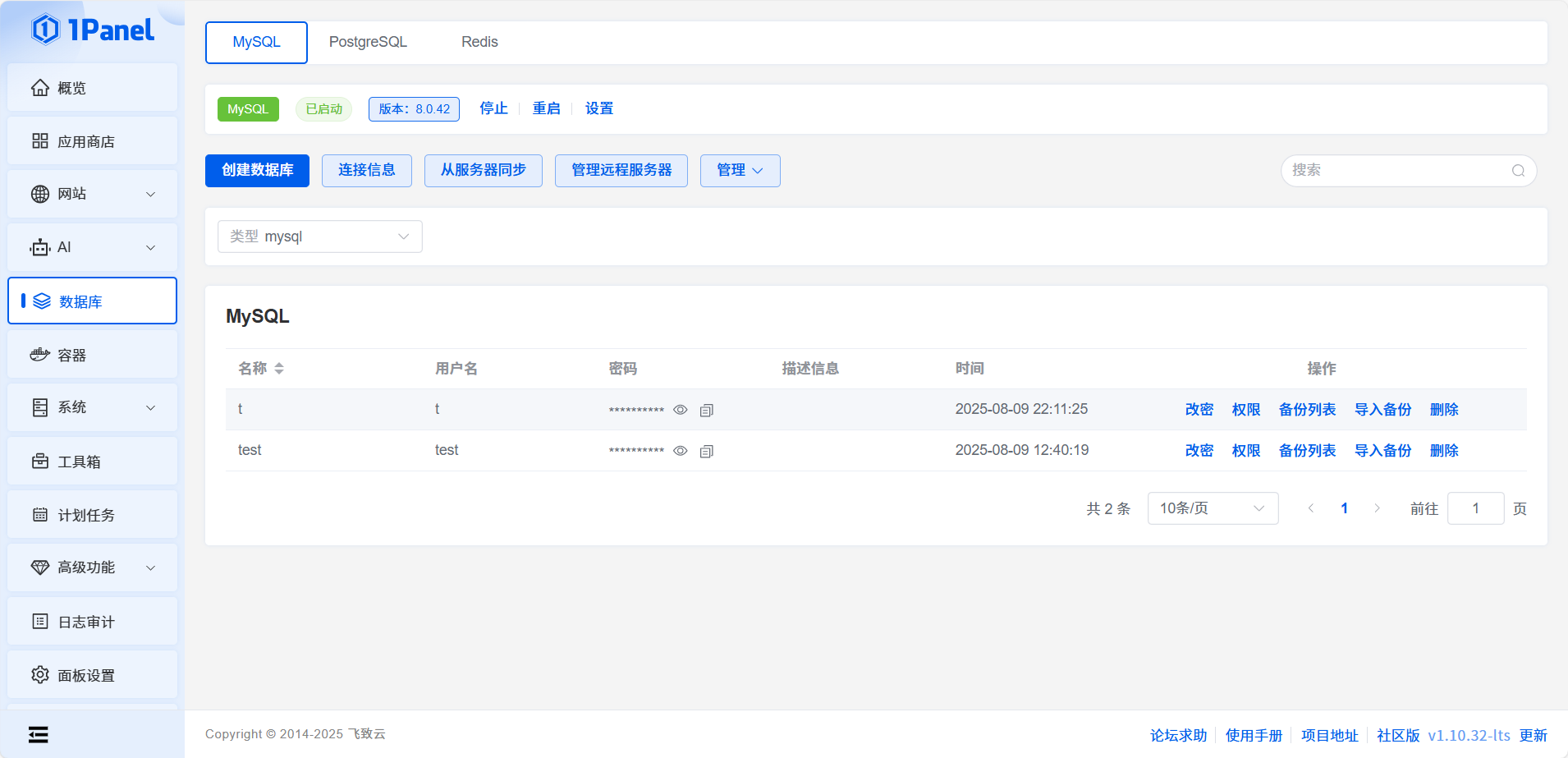Click the 系统 system icon

click(40, 407)
